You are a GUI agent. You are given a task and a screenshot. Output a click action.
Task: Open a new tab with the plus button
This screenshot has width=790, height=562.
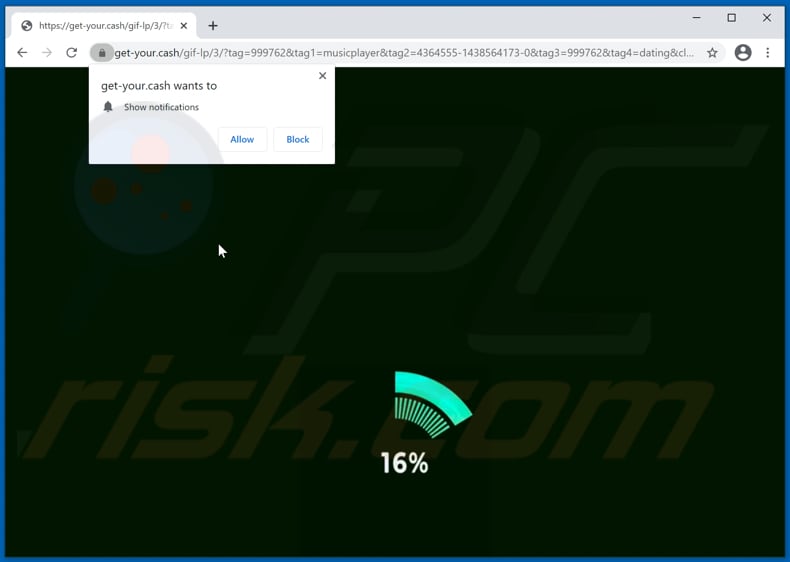tap(213, 26)
